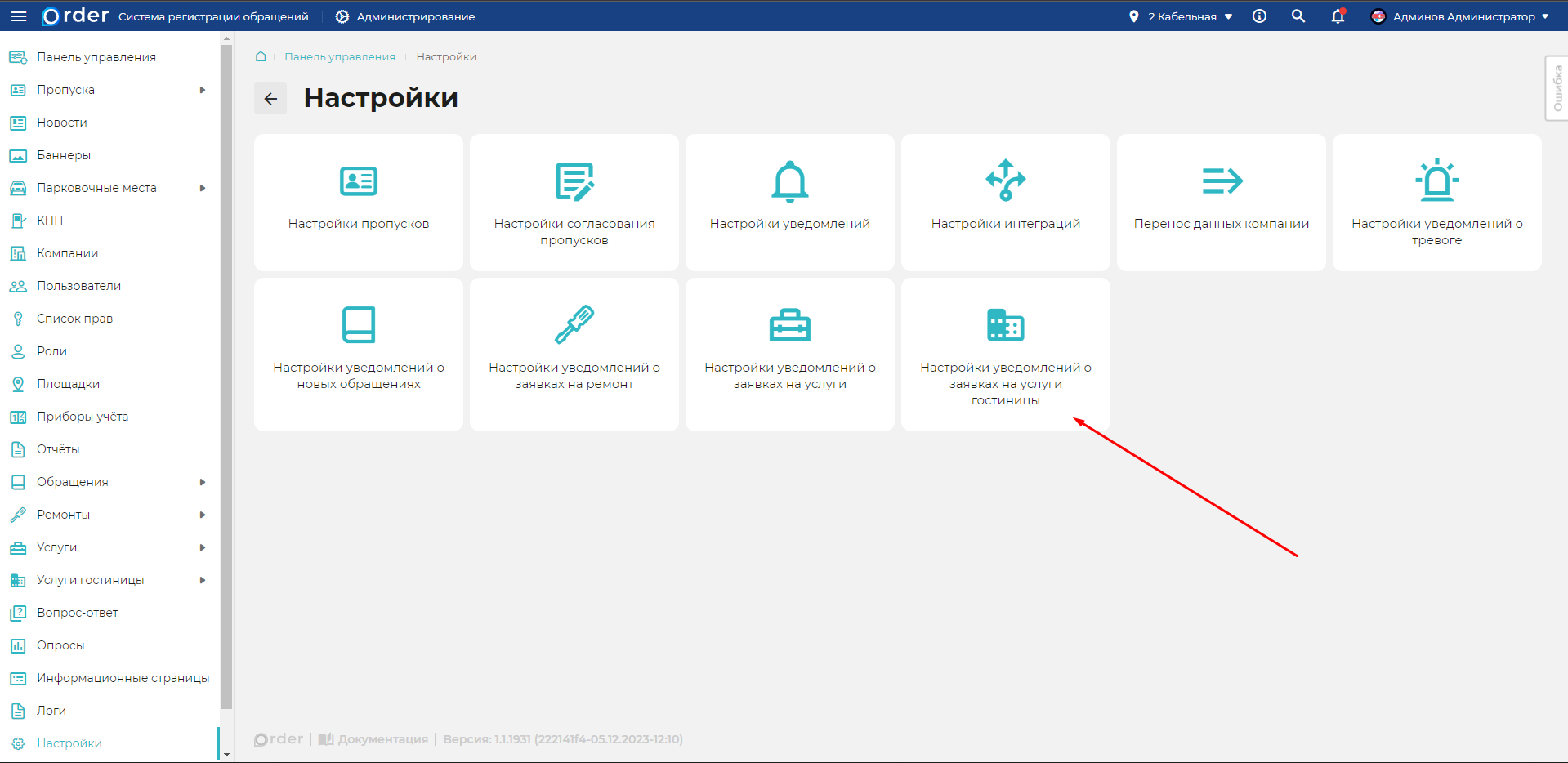
Task: Open Админов Администратор user menu
Action: [1462, 16]
